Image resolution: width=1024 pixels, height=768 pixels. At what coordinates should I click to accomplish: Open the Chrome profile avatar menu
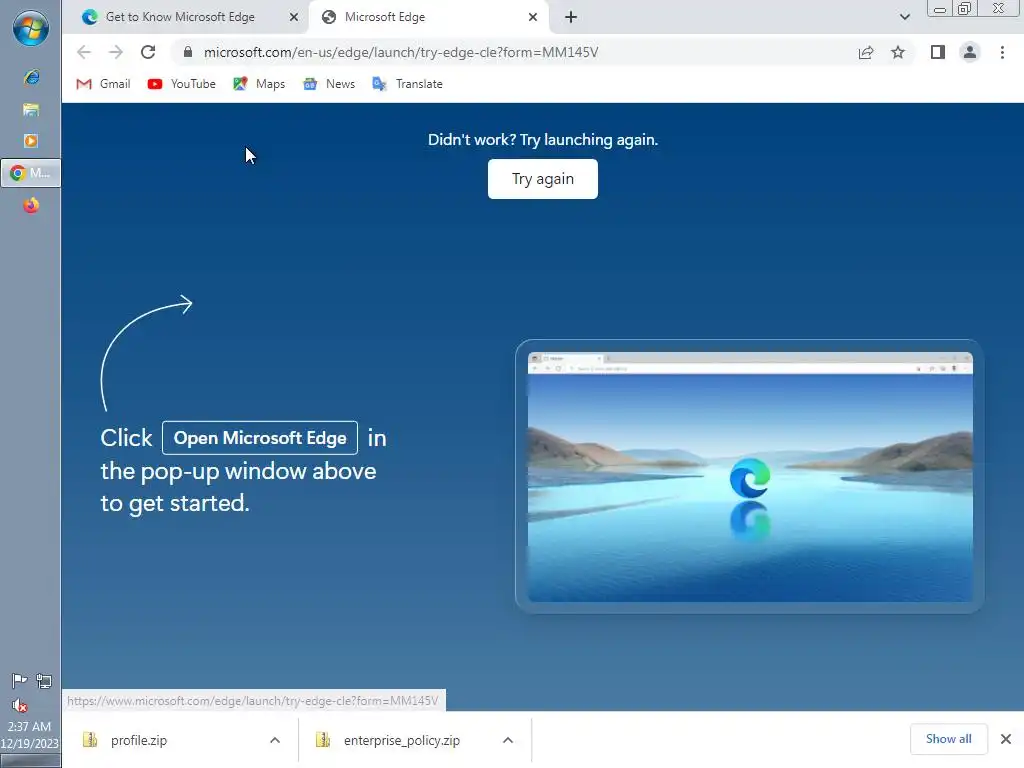[970, 52]
